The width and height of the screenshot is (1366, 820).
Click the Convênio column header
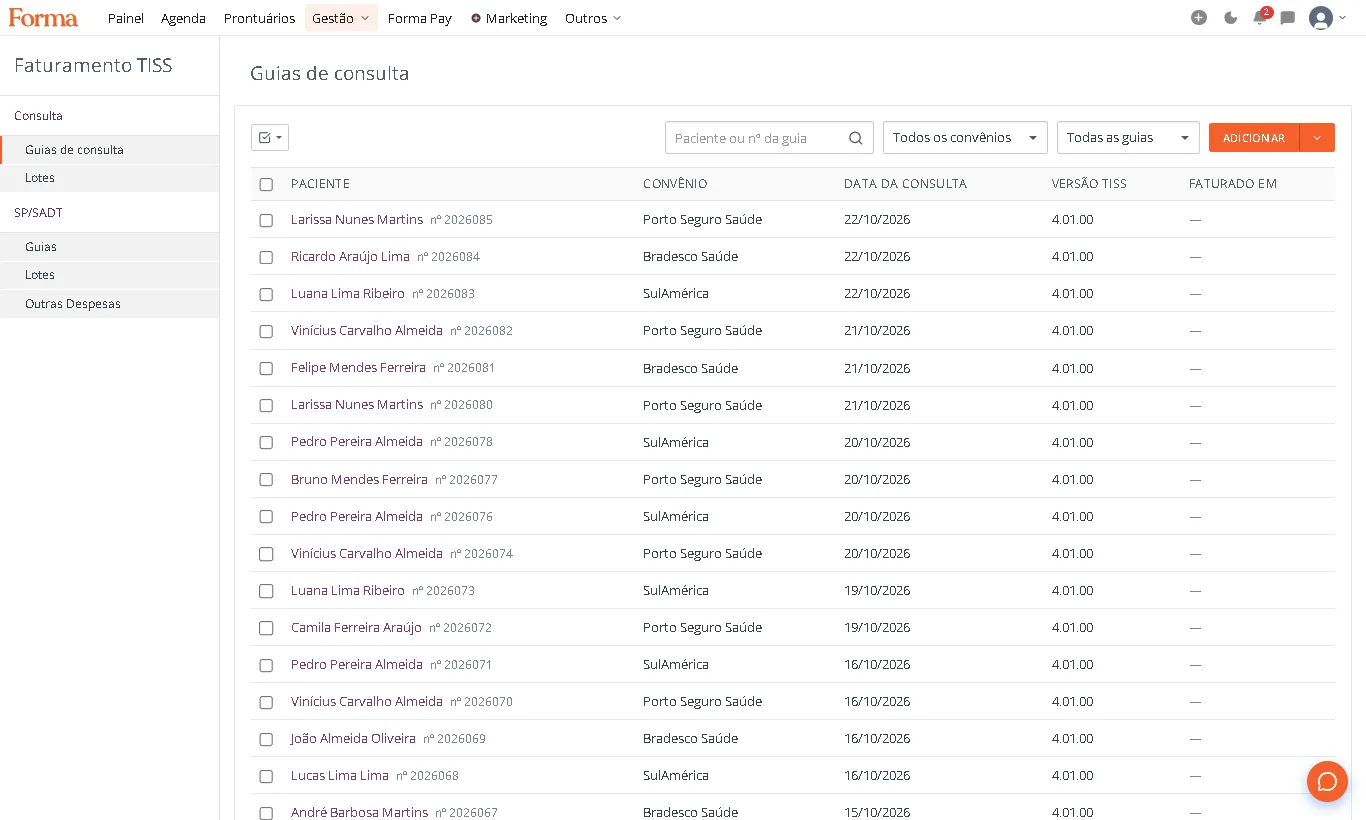click(675, 184)
